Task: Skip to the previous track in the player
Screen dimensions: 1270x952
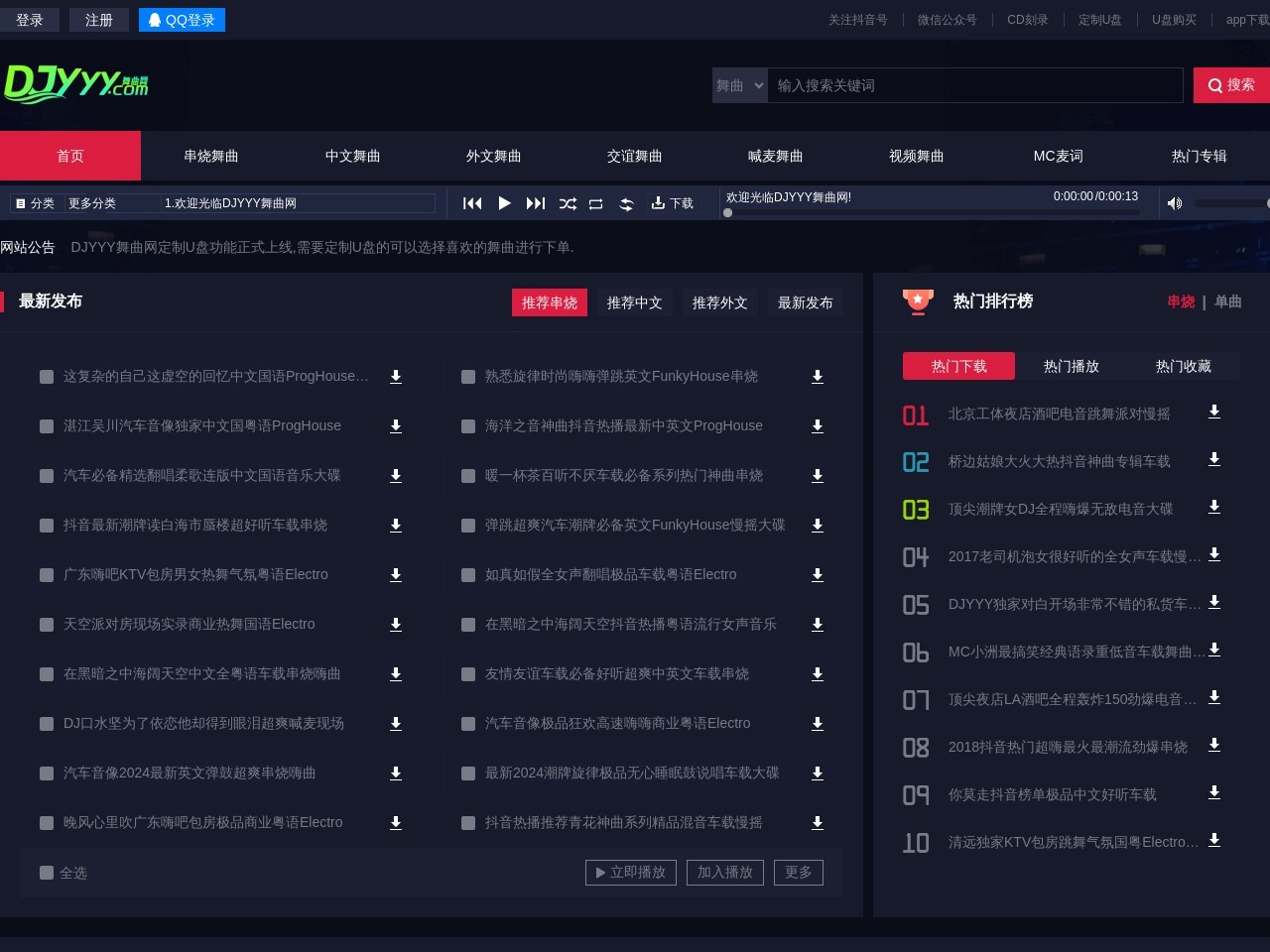Action: tap(472, 203)
